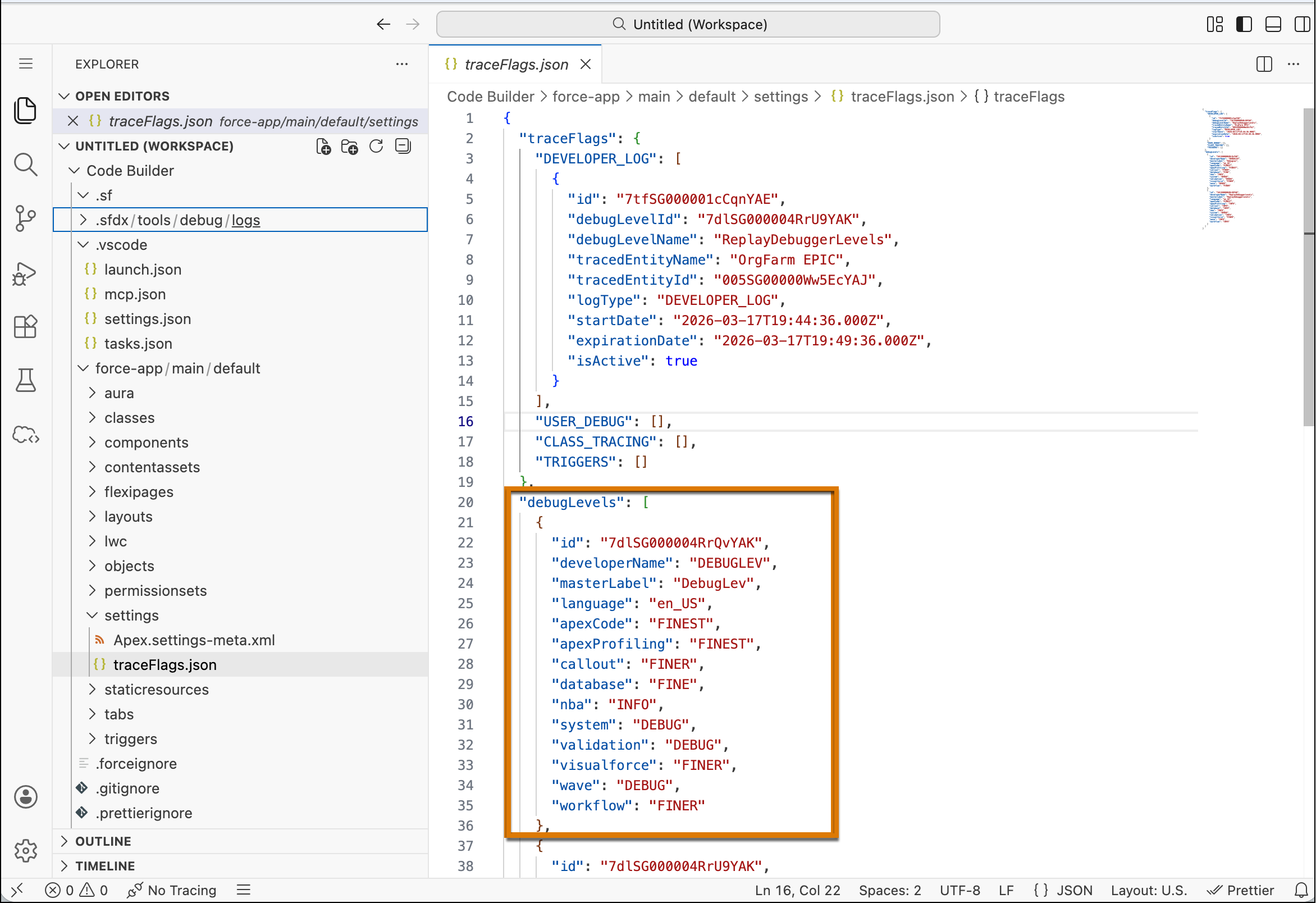Click settings in the breadcrumb
This screenshot has width=1316, height=903.
(781, 97)
